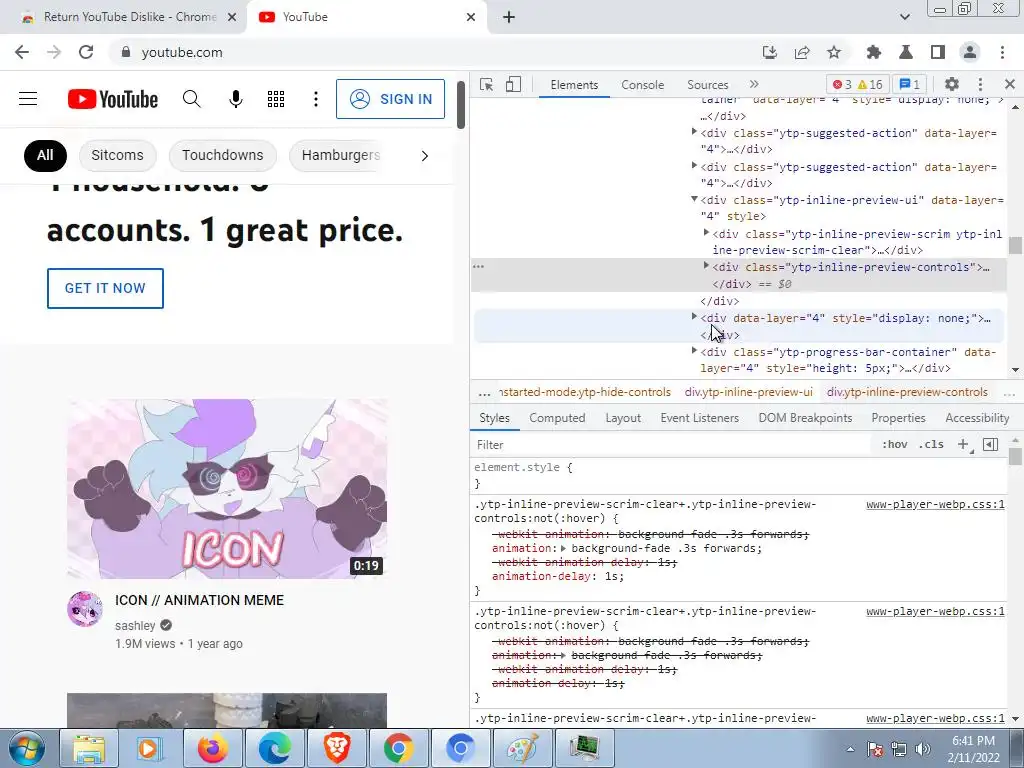Click the install app icon in address bar

pyautogui.click(x=770, y=52)
